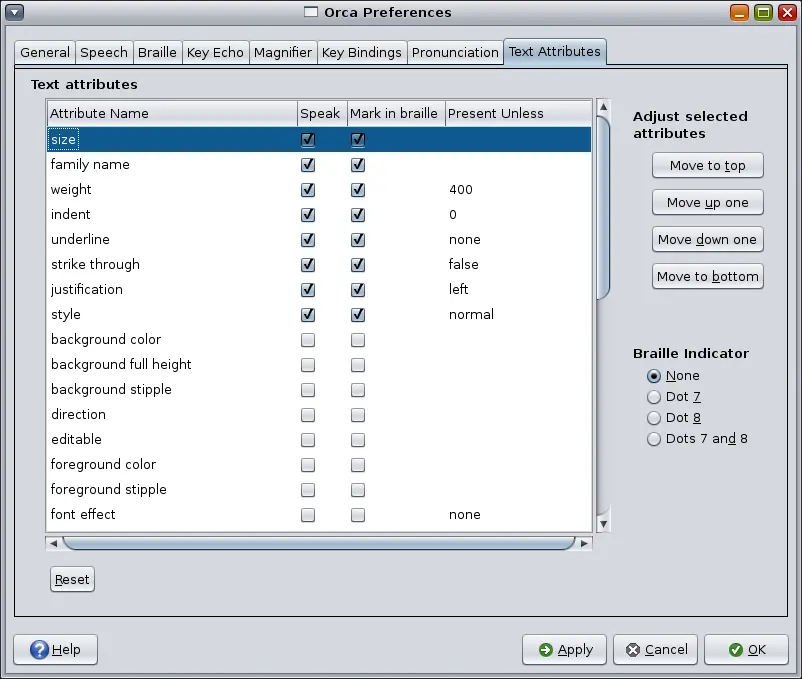Click the horizontal scrollbar right arrow

click(584, 544)
